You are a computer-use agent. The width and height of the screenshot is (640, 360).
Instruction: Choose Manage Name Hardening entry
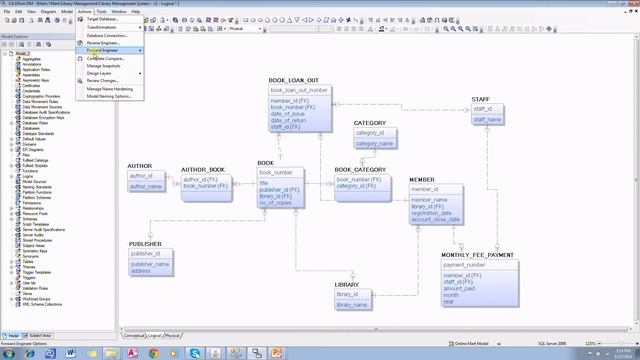(110, 89)
